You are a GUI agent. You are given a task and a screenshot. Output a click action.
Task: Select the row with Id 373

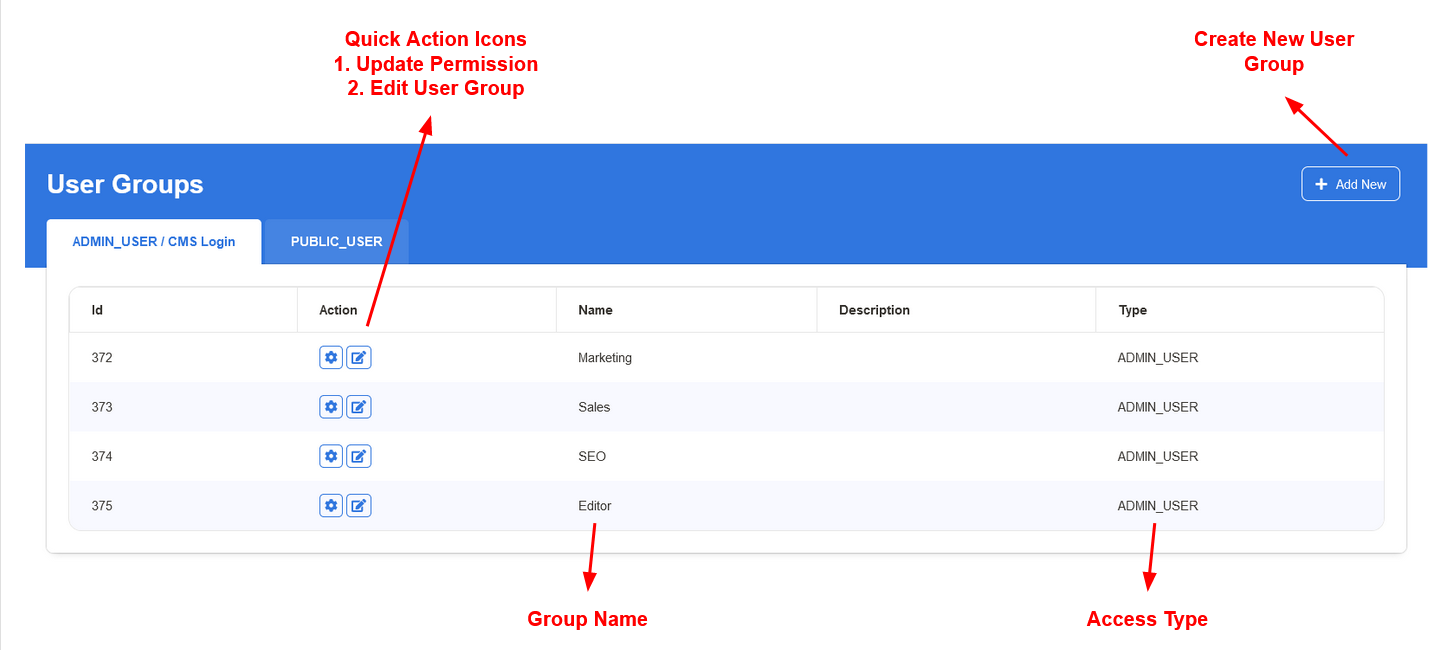[102, 407]
